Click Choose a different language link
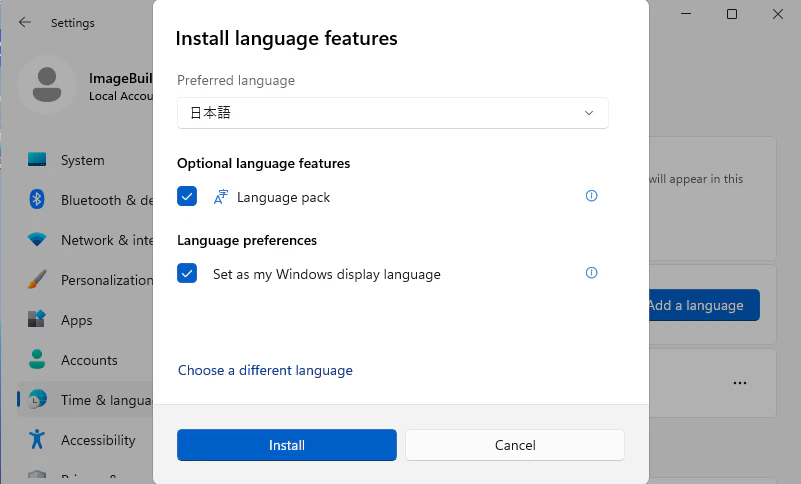This screenshot has width=801, height=484. 265,371
